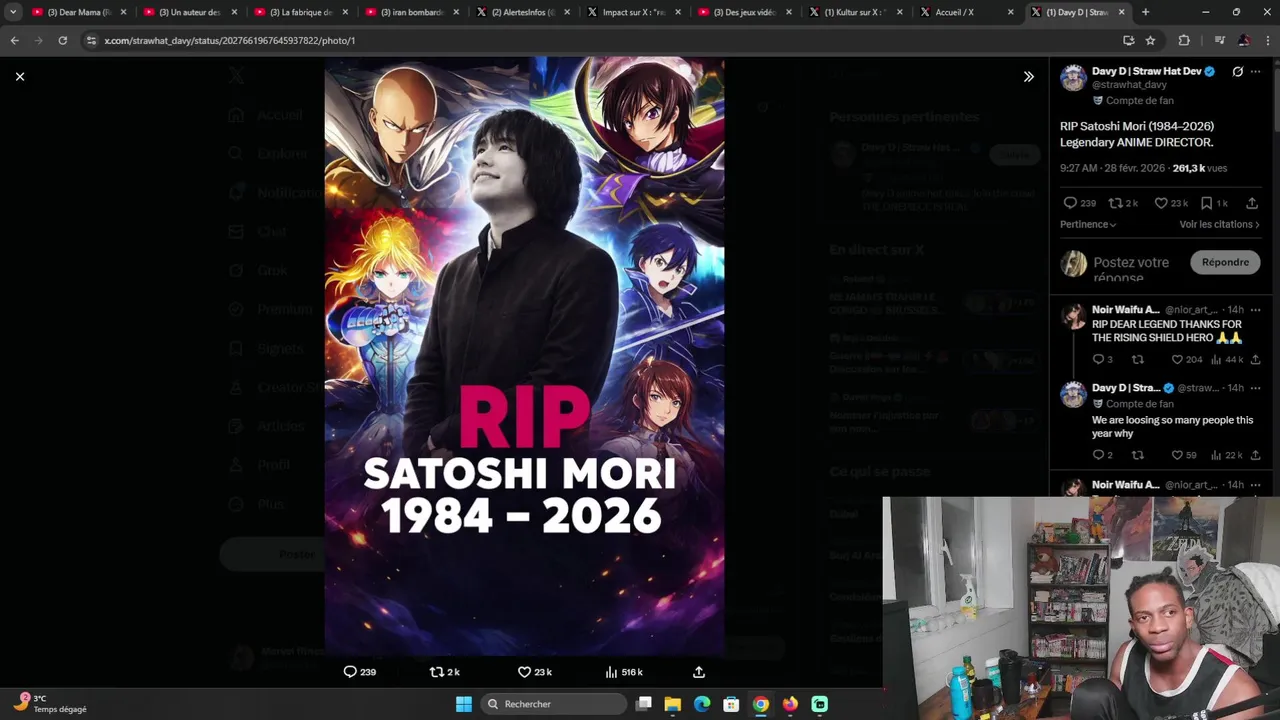The width and height of the screenshot is (1280, 720).
Task: Open Google Chrome from the taskbar
Action: tap(761, 704)
